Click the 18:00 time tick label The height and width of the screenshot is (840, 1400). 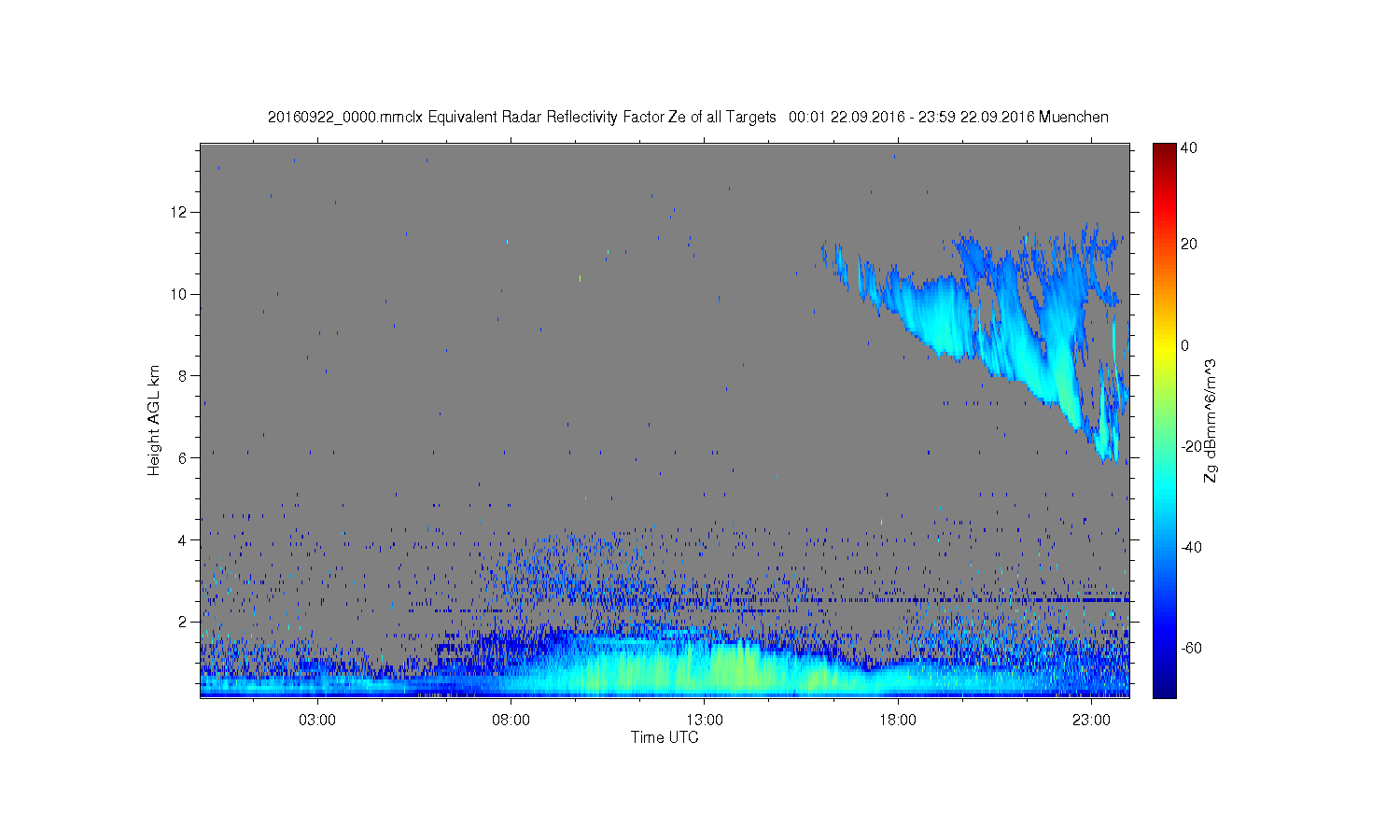point(898,720)
